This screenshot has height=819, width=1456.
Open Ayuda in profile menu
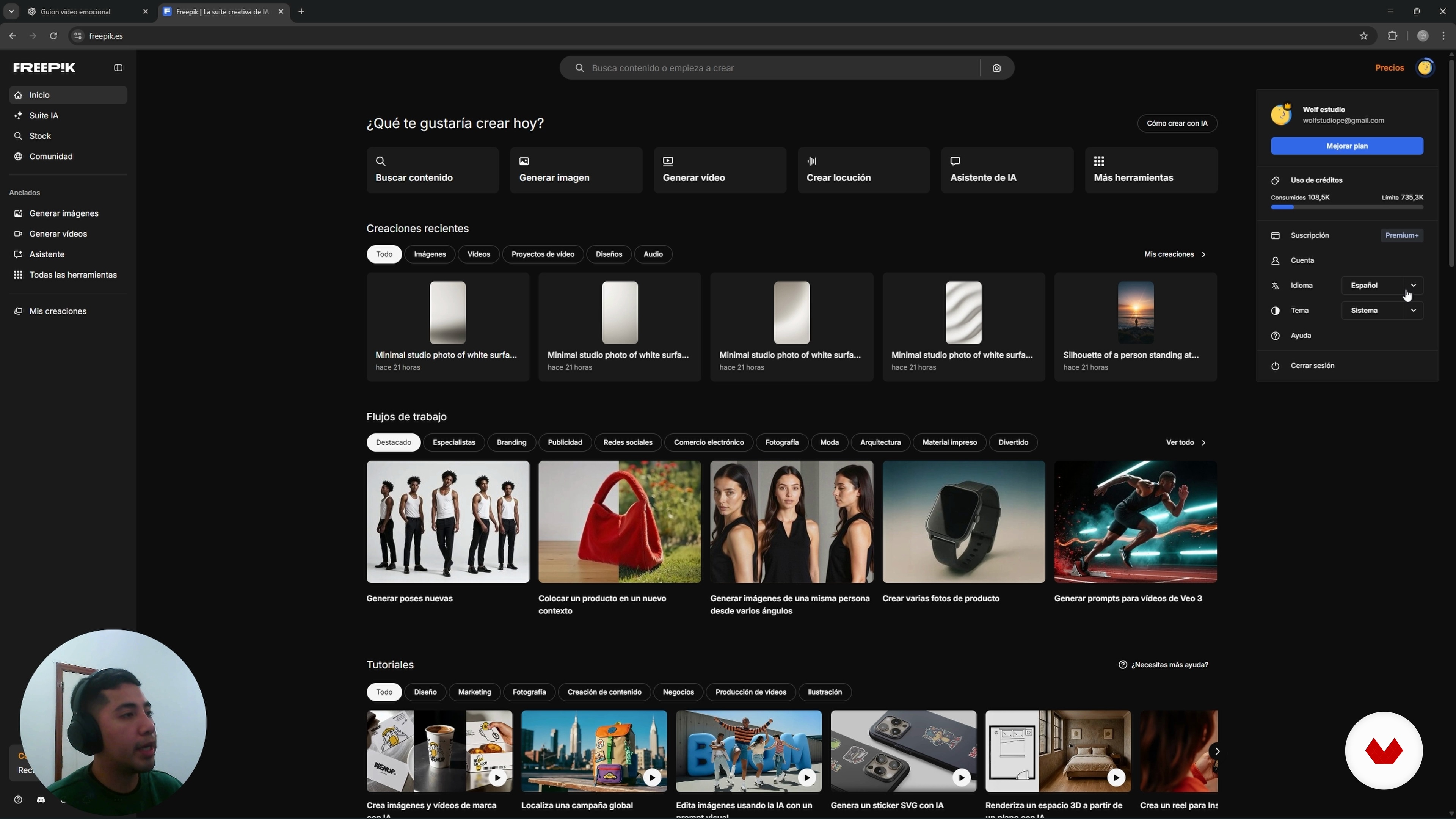point(1347,336)
